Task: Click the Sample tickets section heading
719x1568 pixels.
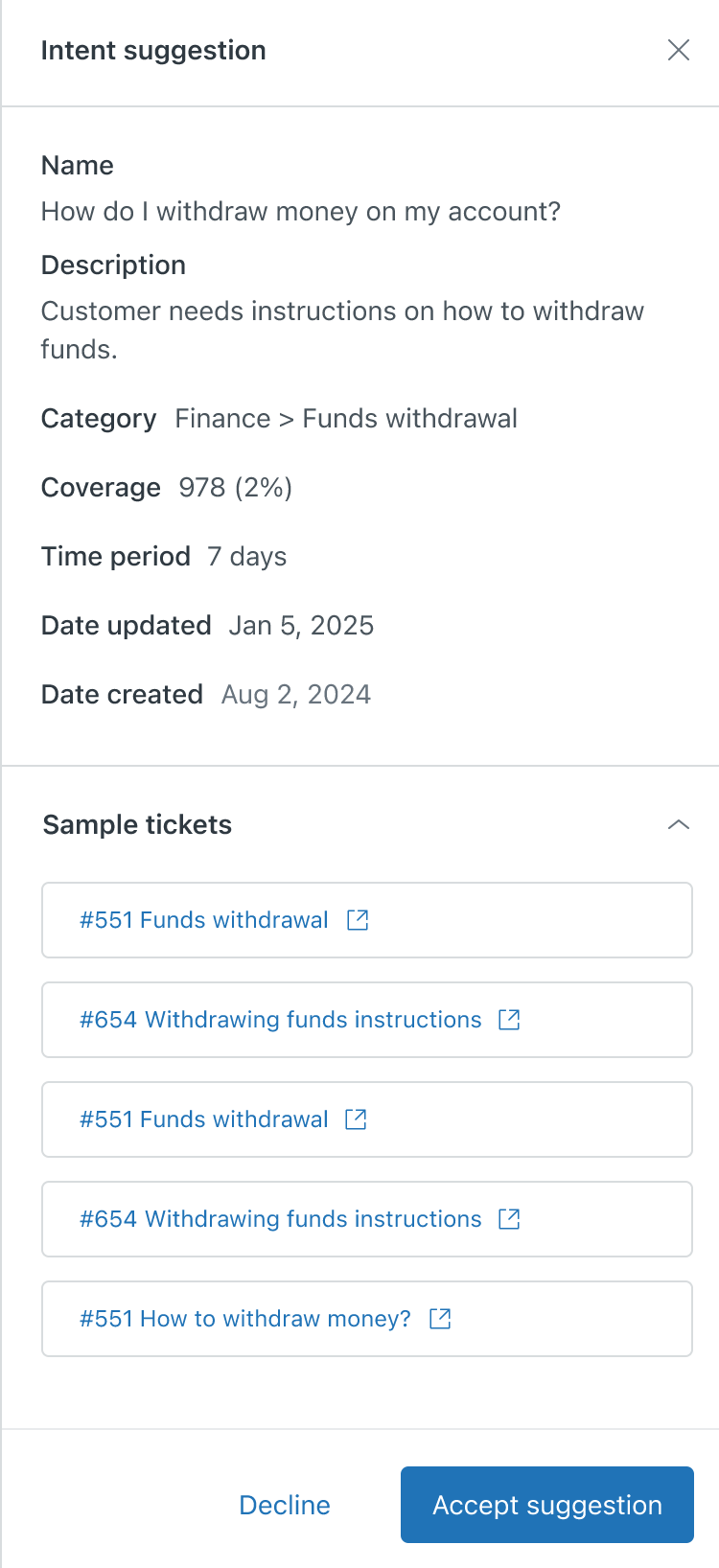Action: [x=137, y=824]
